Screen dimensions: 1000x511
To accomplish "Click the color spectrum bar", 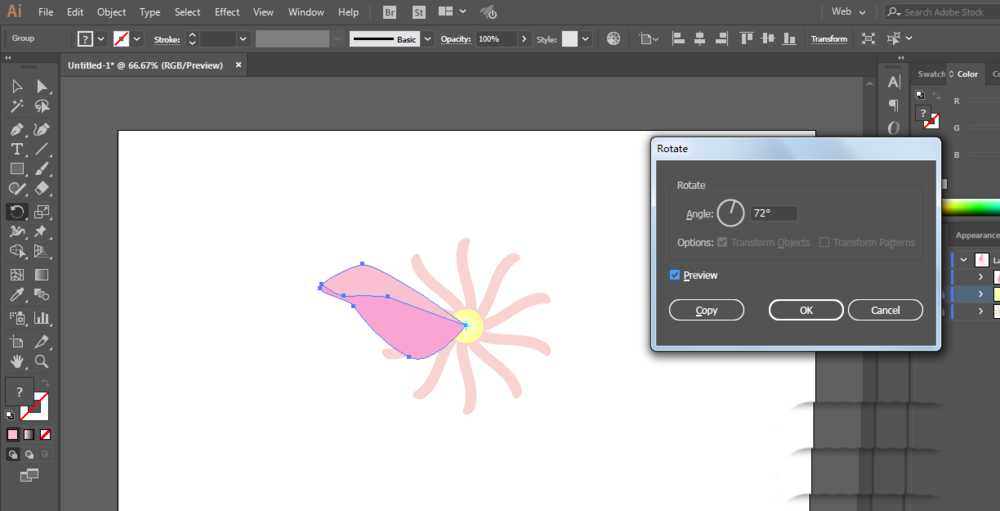I will (971, 207).
